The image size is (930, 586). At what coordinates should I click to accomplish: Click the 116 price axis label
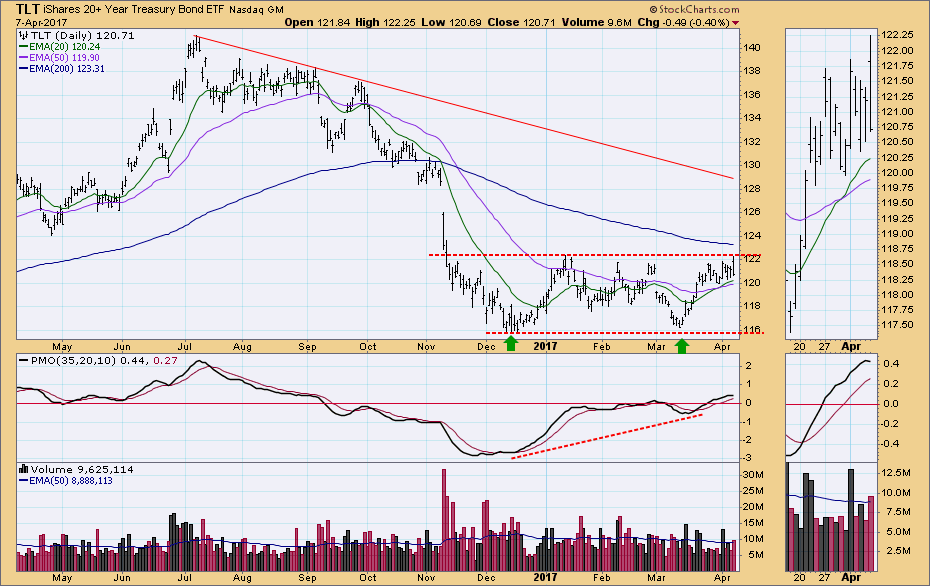coord(752,330)
